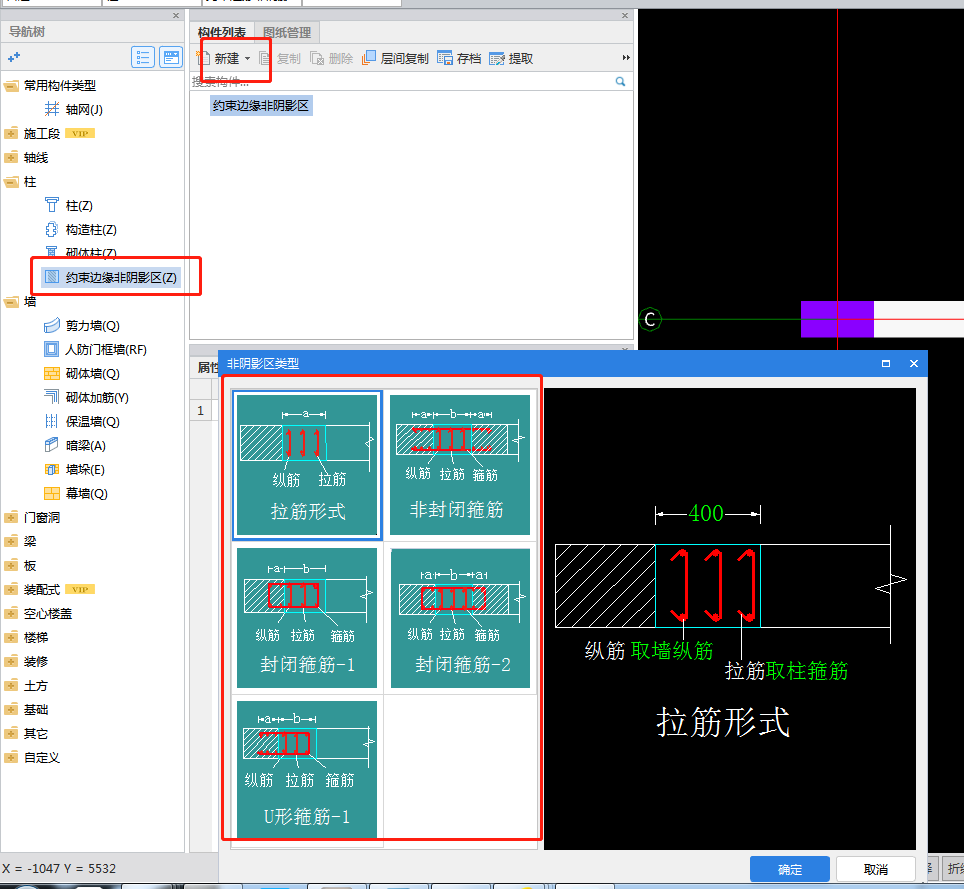Click the 取消 cancel button

click(x=875, y=869)
